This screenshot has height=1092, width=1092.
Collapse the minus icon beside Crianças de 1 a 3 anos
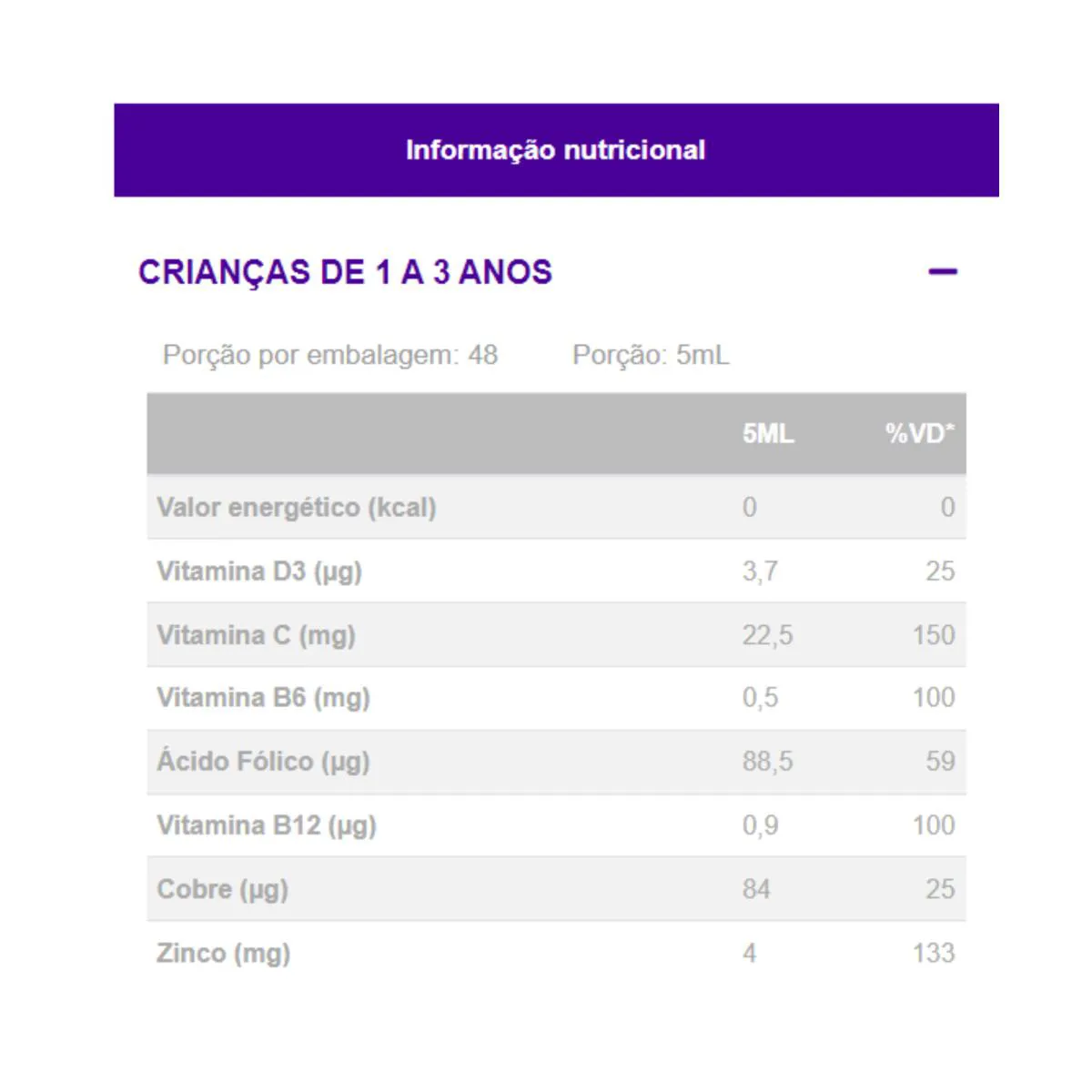[x=943, y=271]
